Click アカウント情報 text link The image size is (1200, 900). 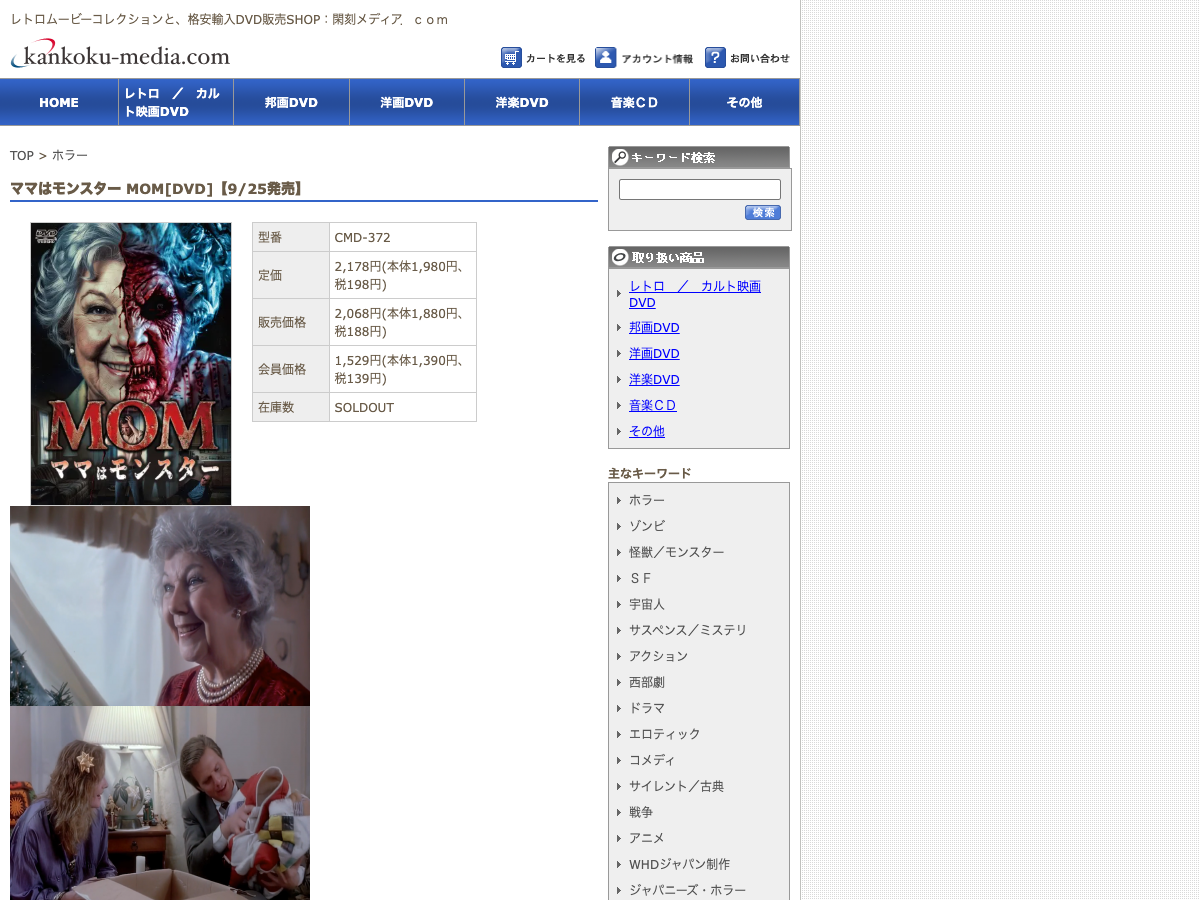click(x=657, y=59)
